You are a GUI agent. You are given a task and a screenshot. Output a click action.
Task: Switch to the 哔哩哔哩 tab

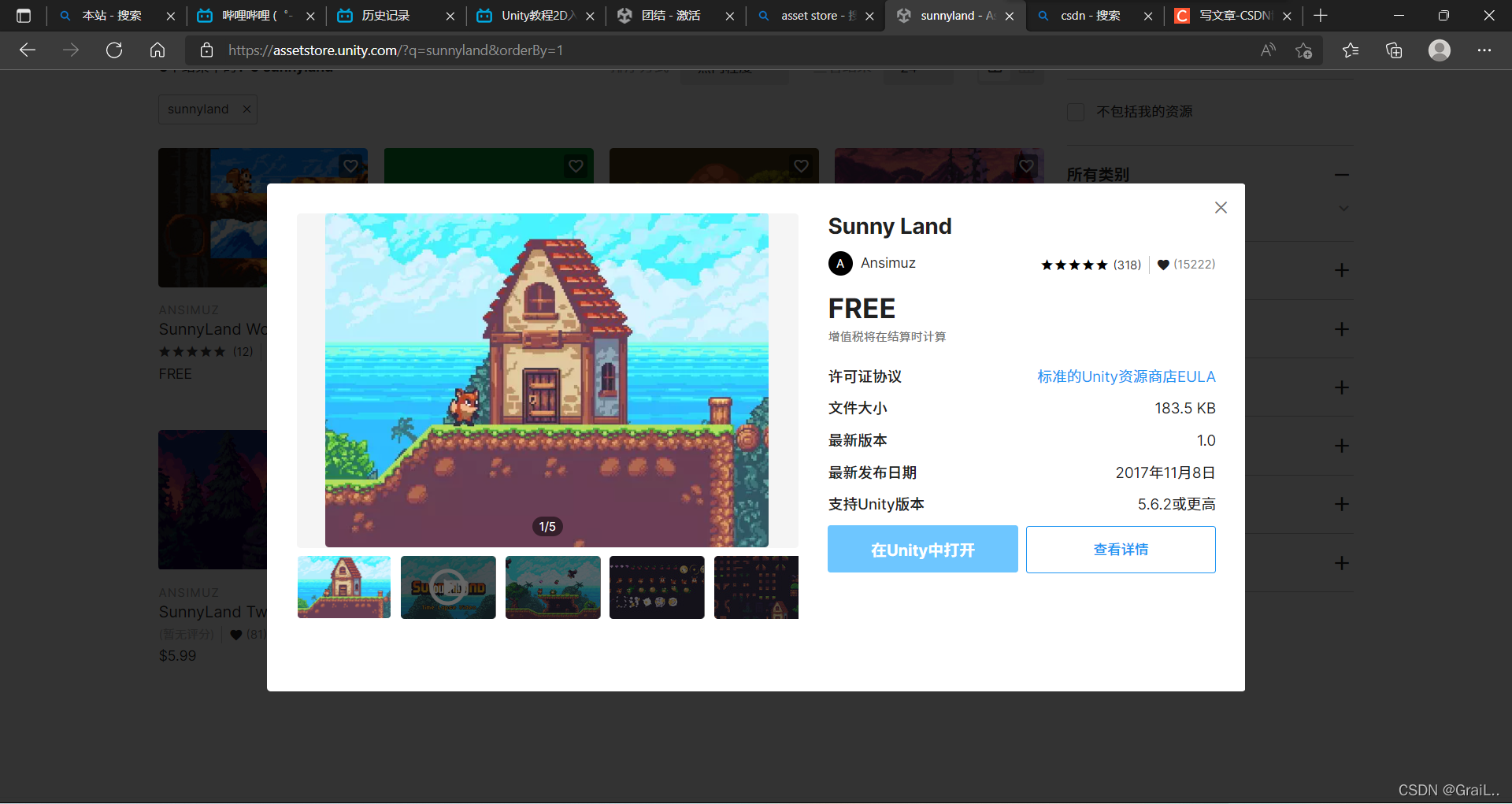tap(256, 16)
